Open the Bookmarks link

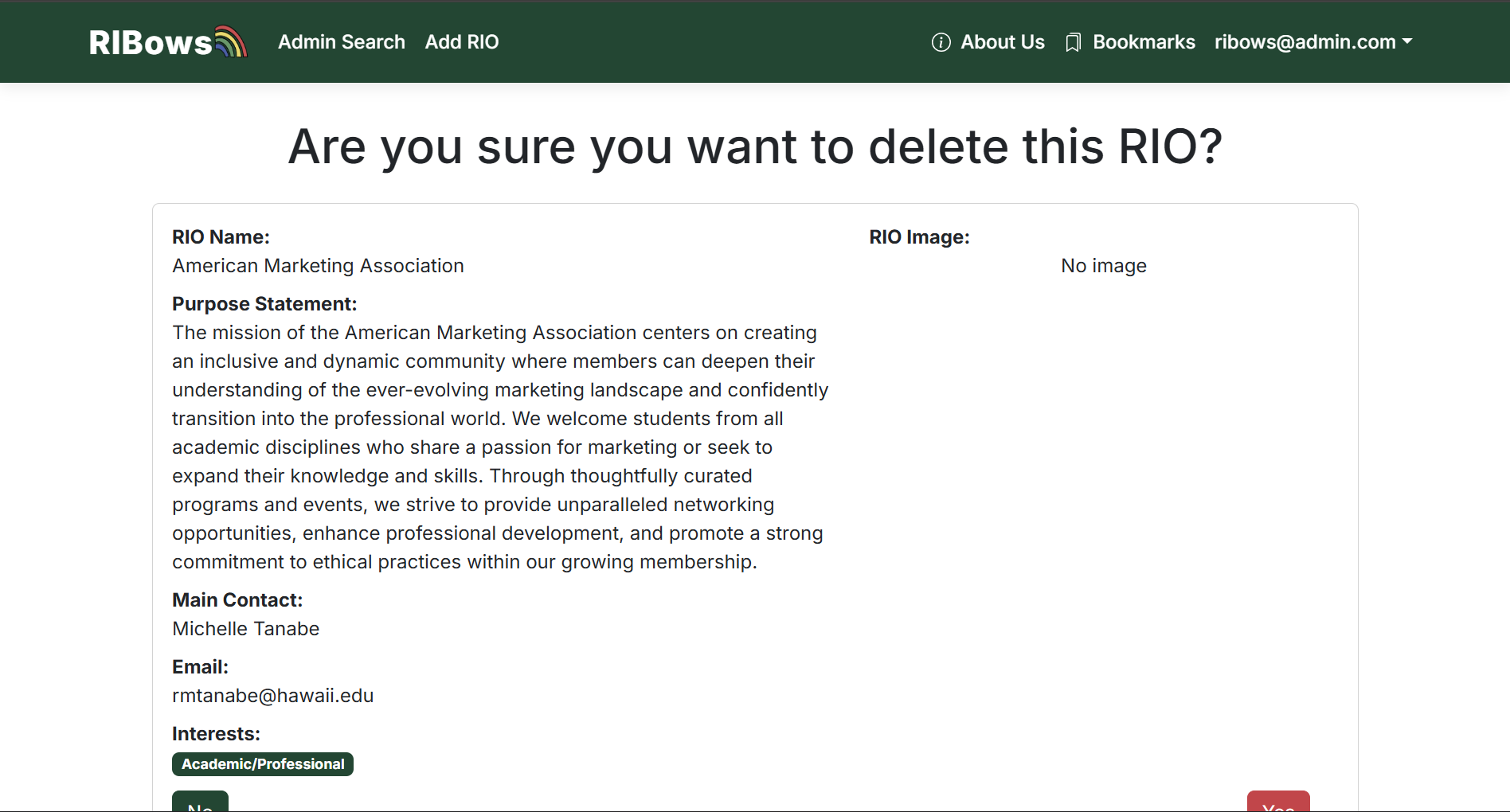tap(1143, 42)
